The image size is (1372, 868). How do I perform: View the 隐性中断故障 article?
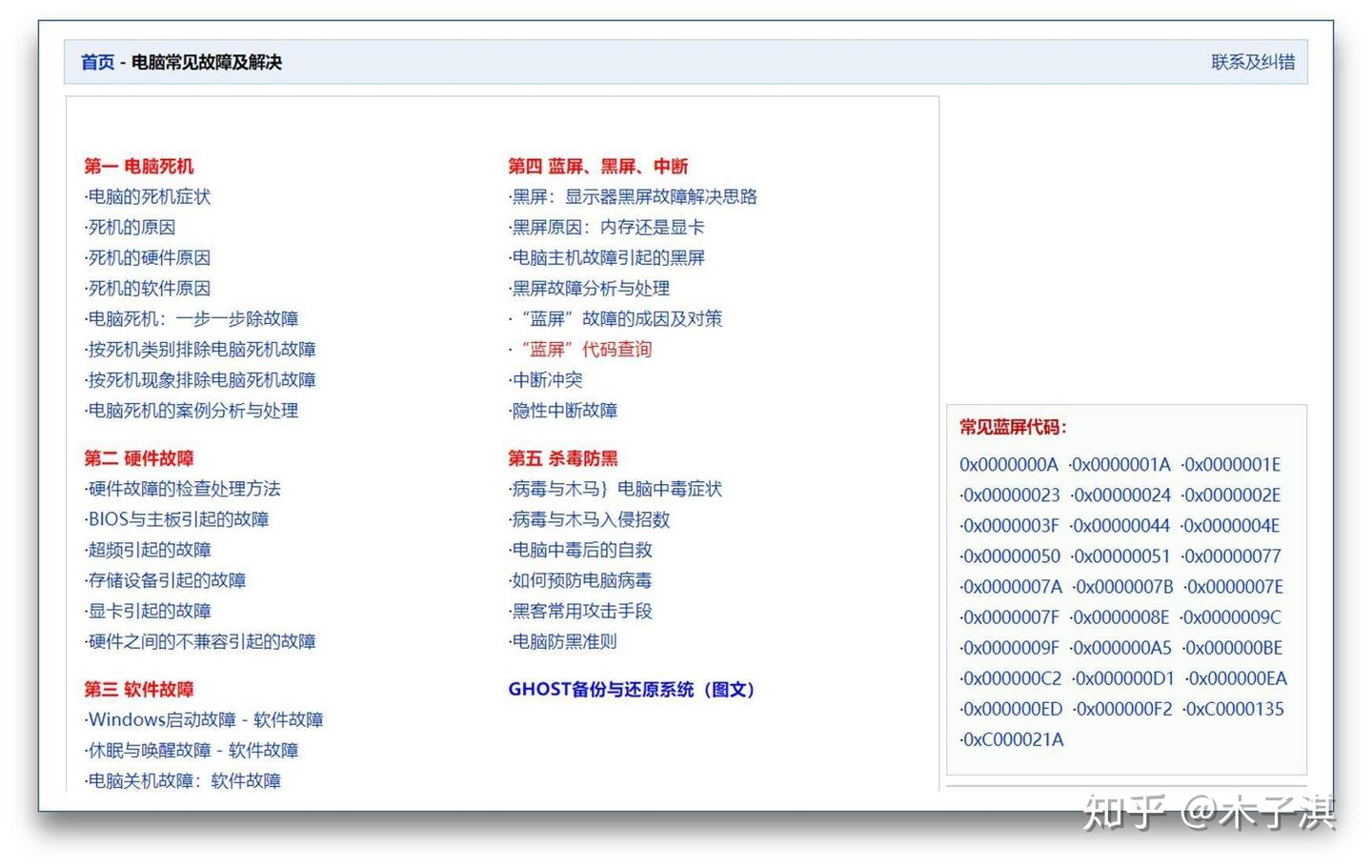565,410
